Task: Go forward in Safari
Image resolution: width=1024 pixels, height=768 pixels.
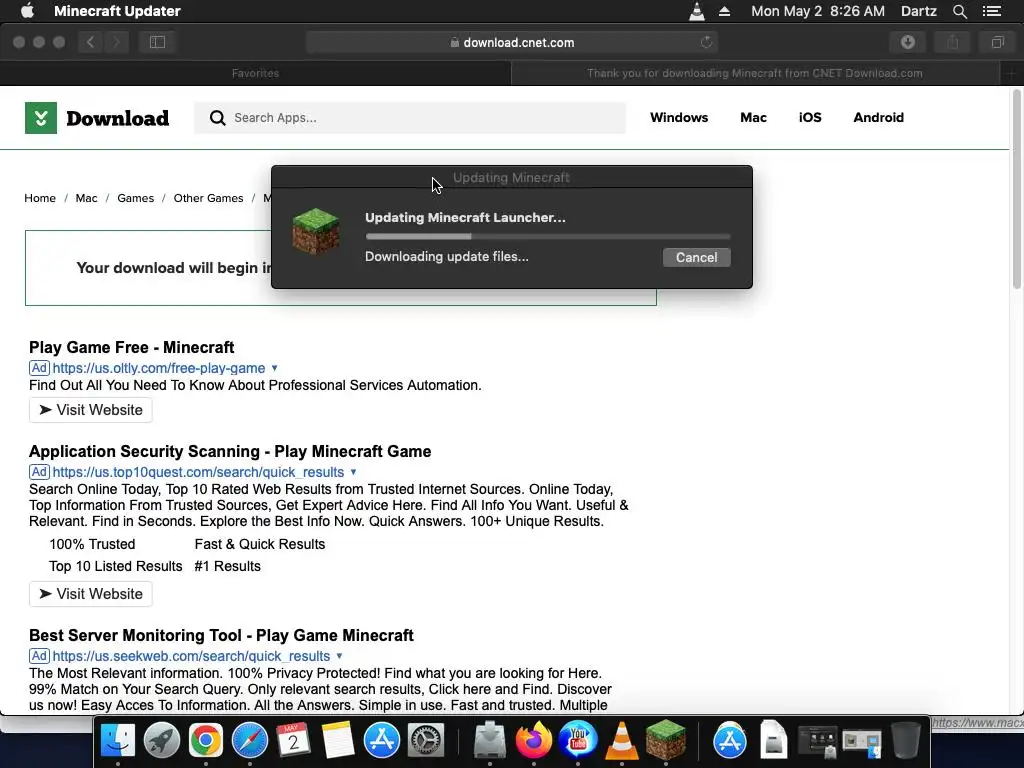Action: click(116, 42)
